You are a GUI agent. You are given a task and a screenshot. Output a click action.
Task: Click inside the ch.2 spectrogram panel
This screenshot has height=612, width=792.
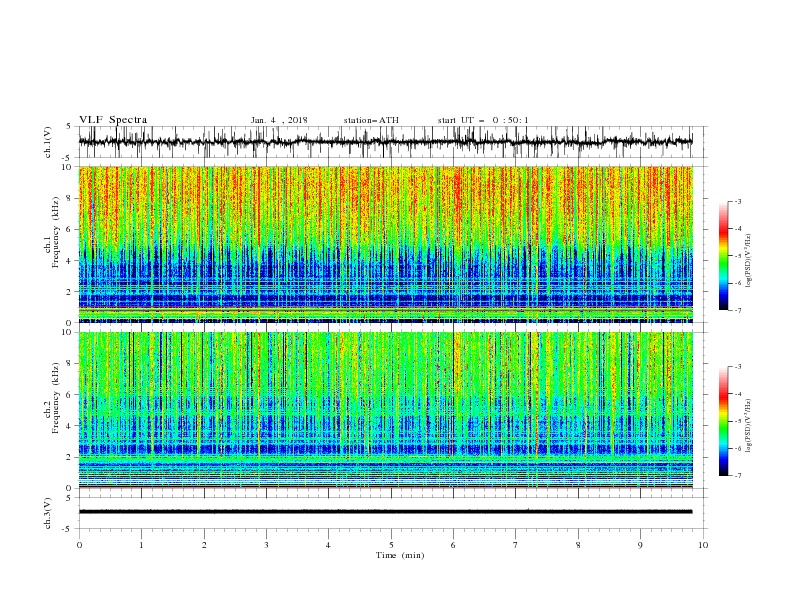click(385, 410)
